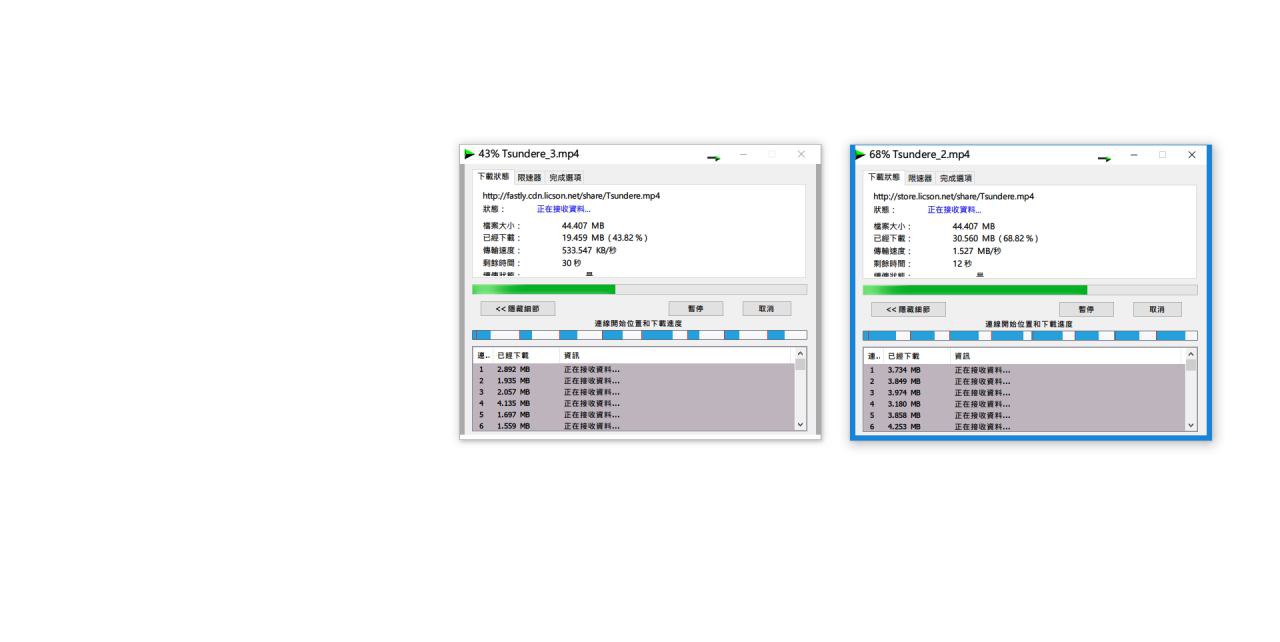
Task: Click scroll-down arrow of Tsundere_3.mp4 connection list
Action: click(x=800, y=425)
